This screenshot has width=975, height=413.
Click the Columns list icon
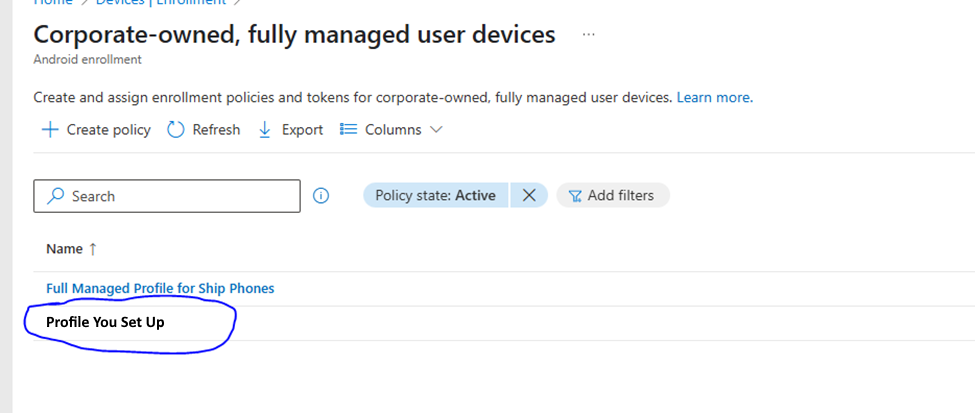349,130
